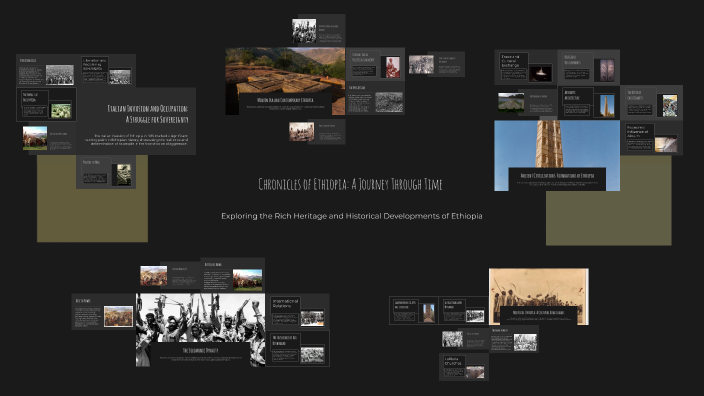Open the Lalibela Churches slide
The image size is (704, 396).
tap(464, 367)
